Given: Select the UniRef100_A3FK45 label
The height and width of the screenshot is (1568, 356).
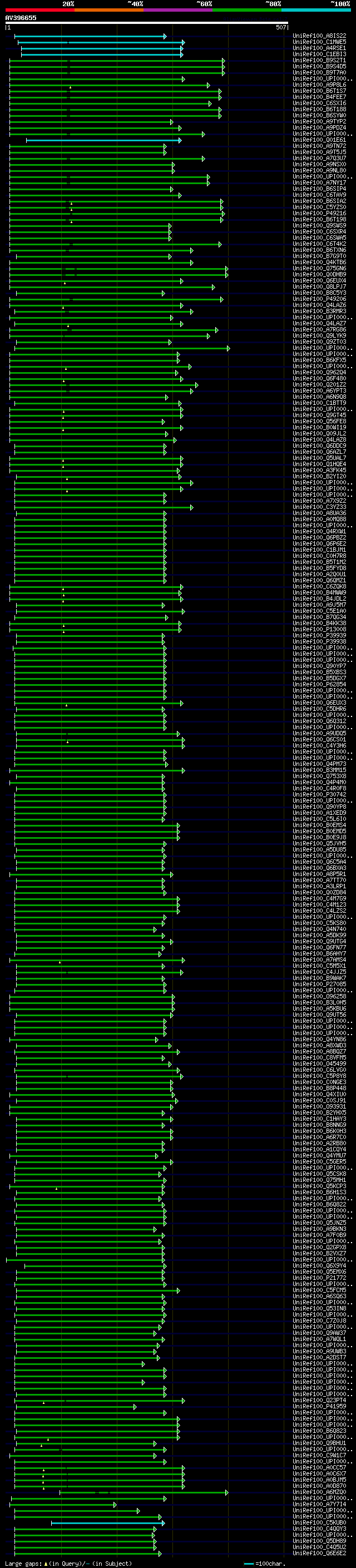Looking at the screenshot, I should click(319, 471).
